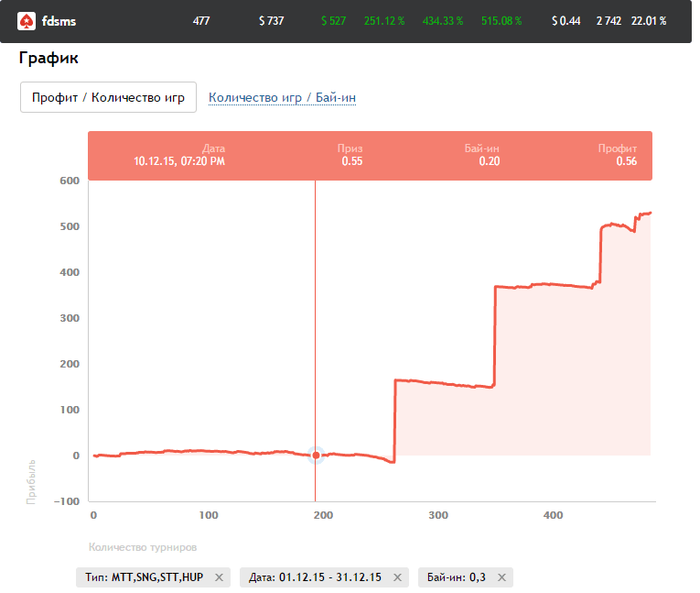
Task: Click the 2 742 value in the header
Action: (609, 21)
